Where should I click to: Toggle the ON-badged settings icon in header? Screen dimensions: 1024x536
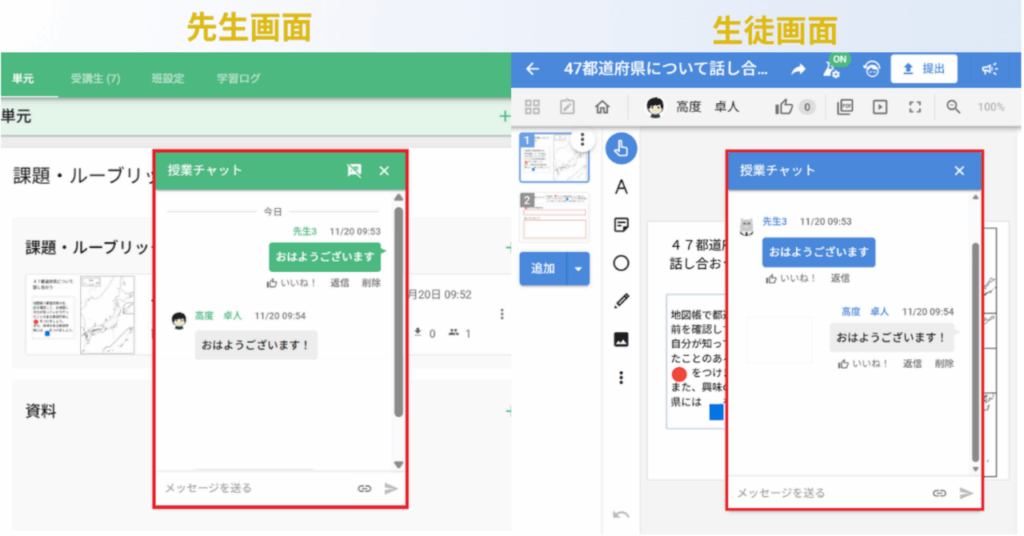832,68
